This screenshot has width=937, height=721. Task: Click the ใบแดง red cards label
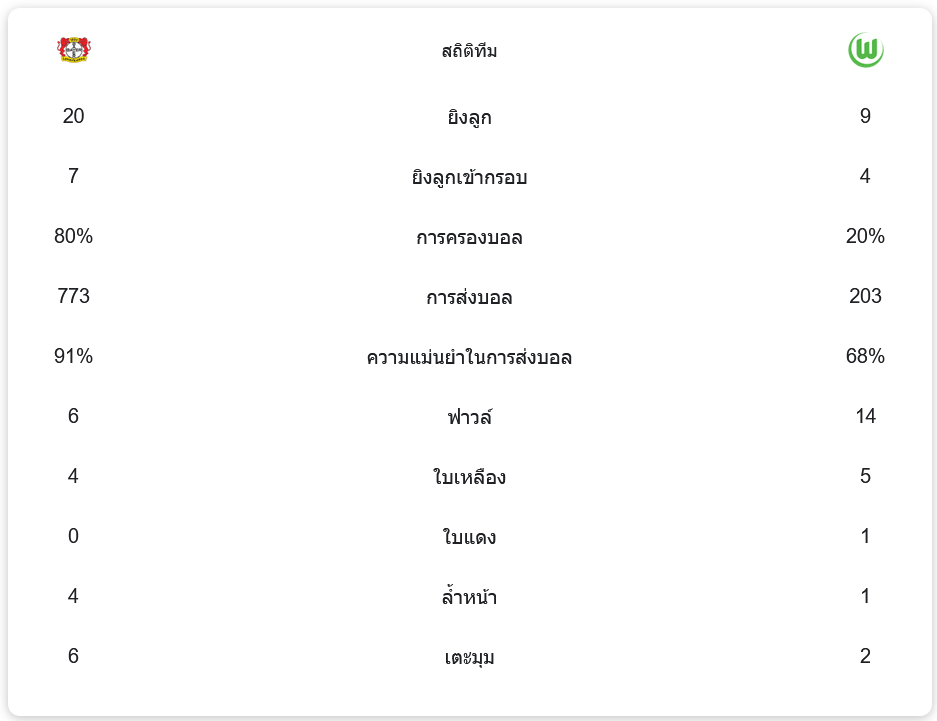click(469, 538)
